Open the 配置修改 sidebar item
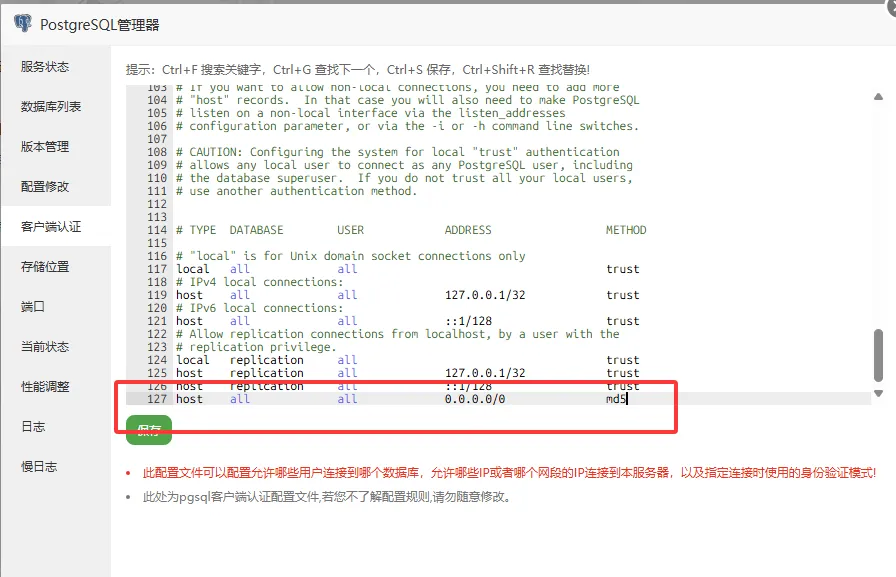 click(45, 187)
